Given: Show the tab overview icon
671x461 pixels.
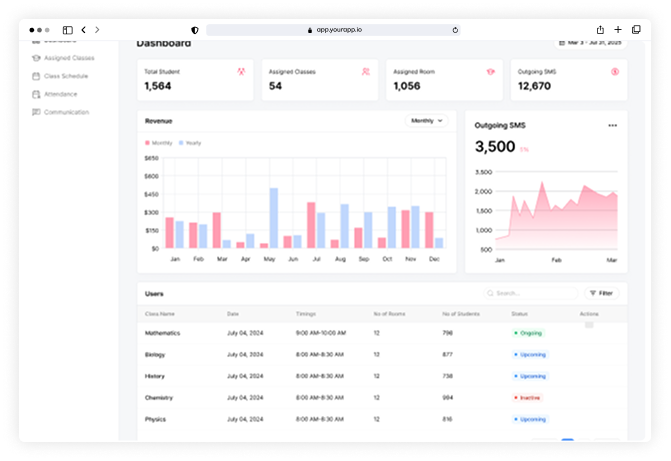Looking at the screenshot, I should point(636,30).
